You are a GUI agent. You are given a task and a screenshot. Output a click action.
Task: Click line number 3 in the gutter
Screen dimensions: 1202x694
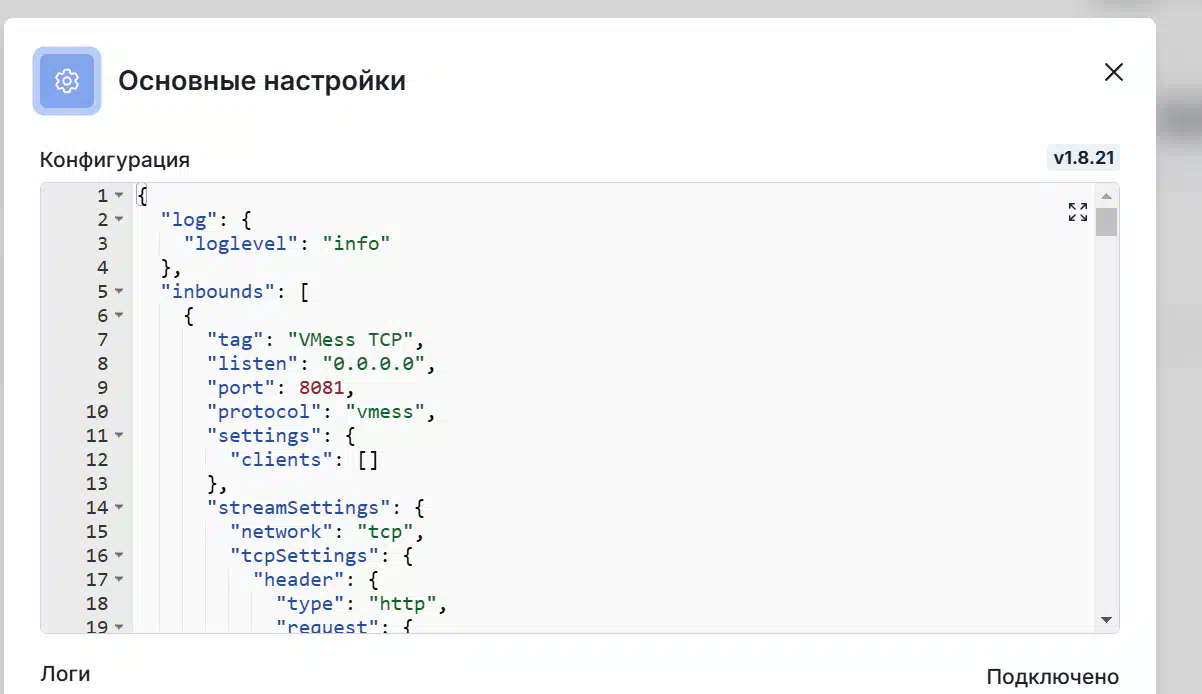click(102, 243)
